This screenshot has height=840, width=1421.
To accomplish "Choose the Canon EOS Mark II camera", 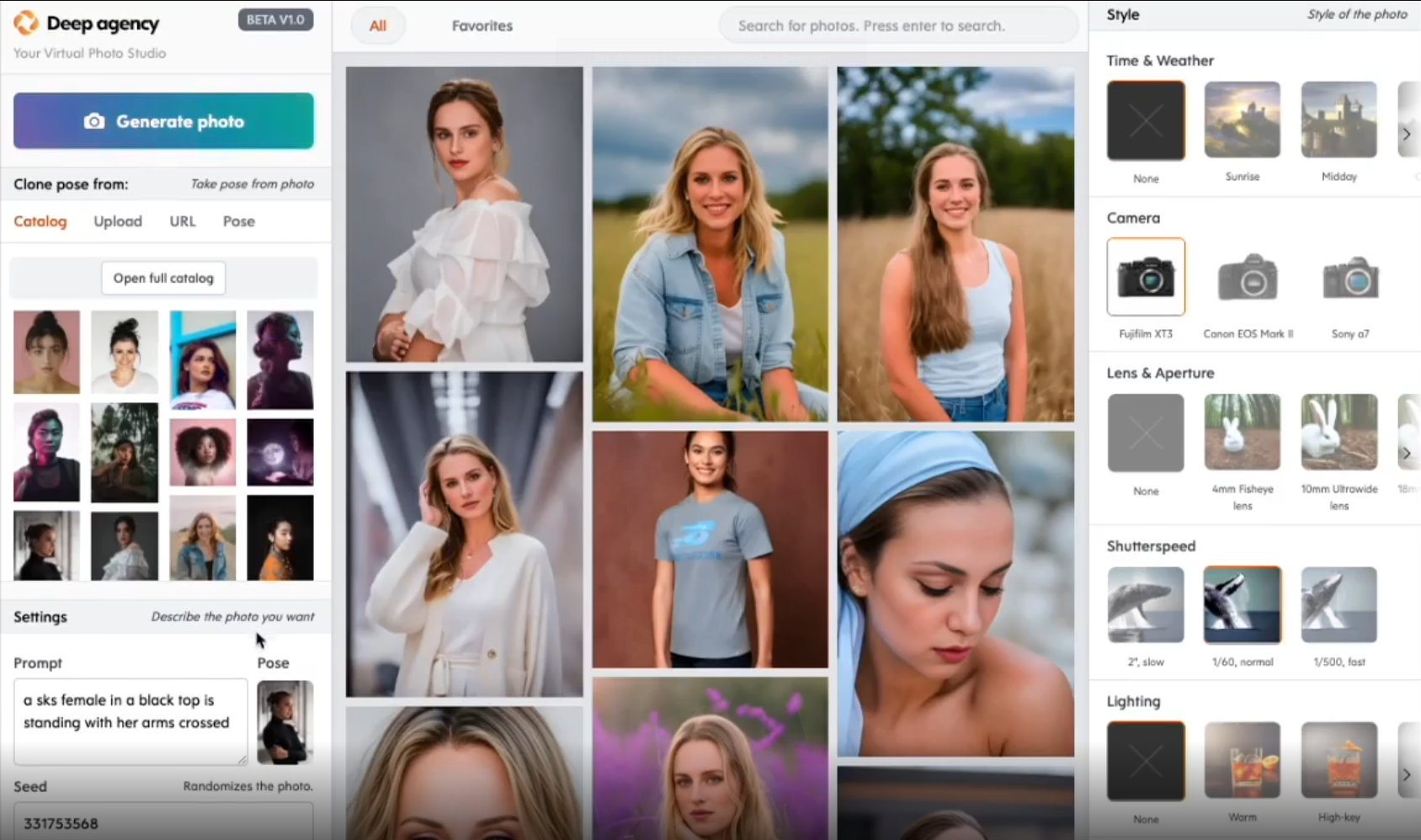I will pyautogui.click(x=1247, y=277).
